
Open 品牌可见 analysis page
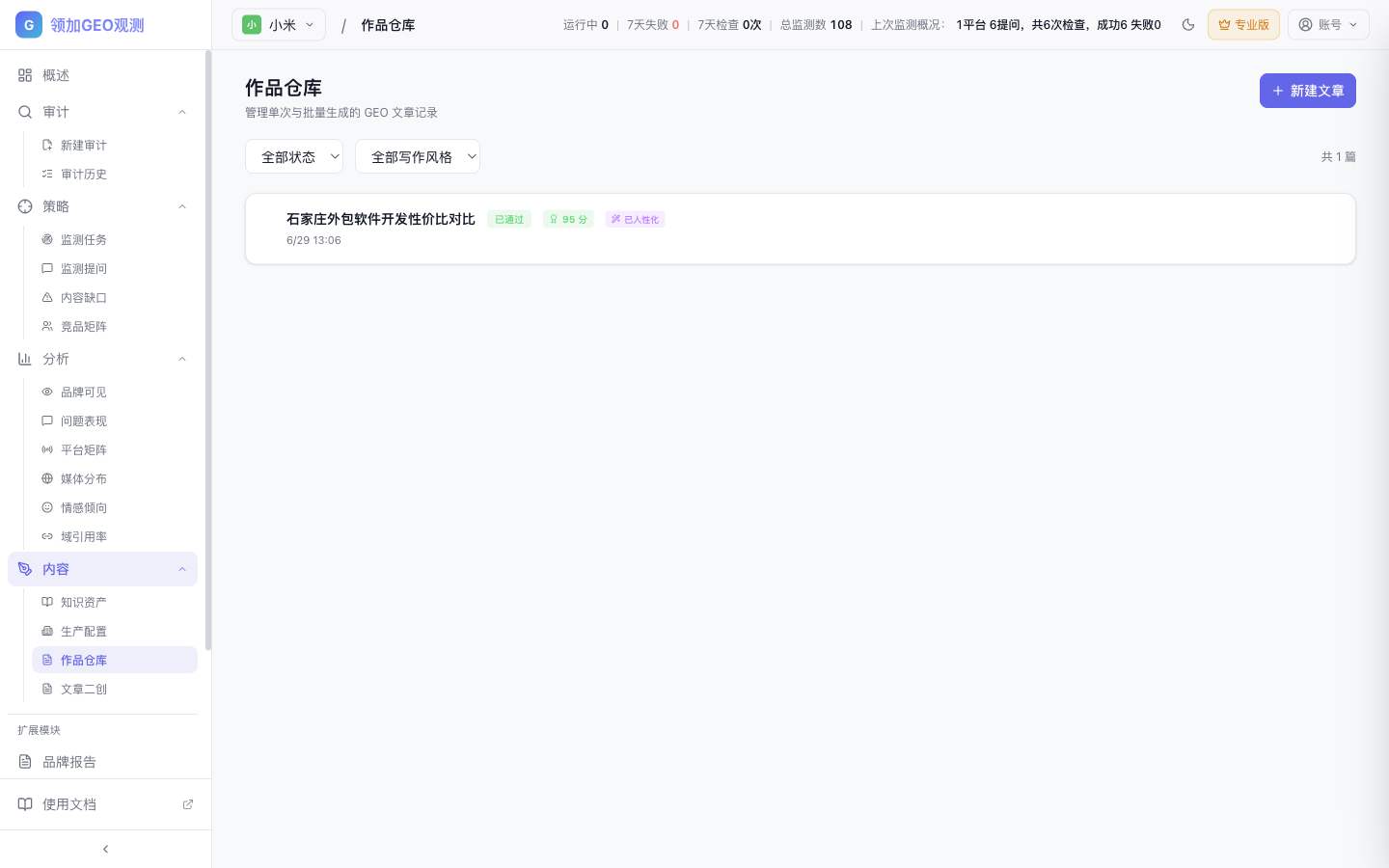pos(115,392)
